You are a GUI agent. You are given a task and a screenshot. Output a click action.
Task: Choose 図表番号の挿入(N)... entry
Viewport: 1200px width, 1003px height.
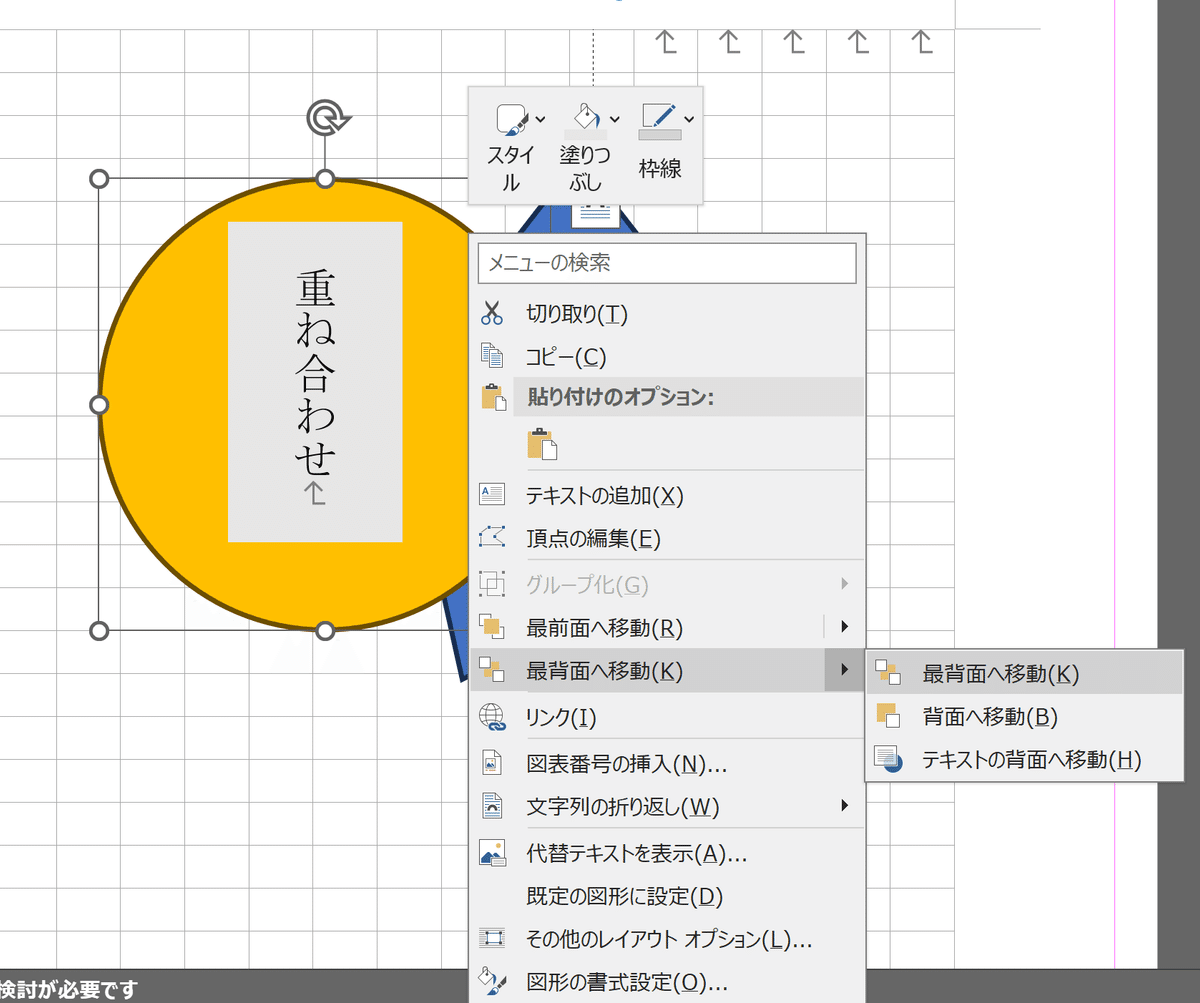tap(667, 764)
